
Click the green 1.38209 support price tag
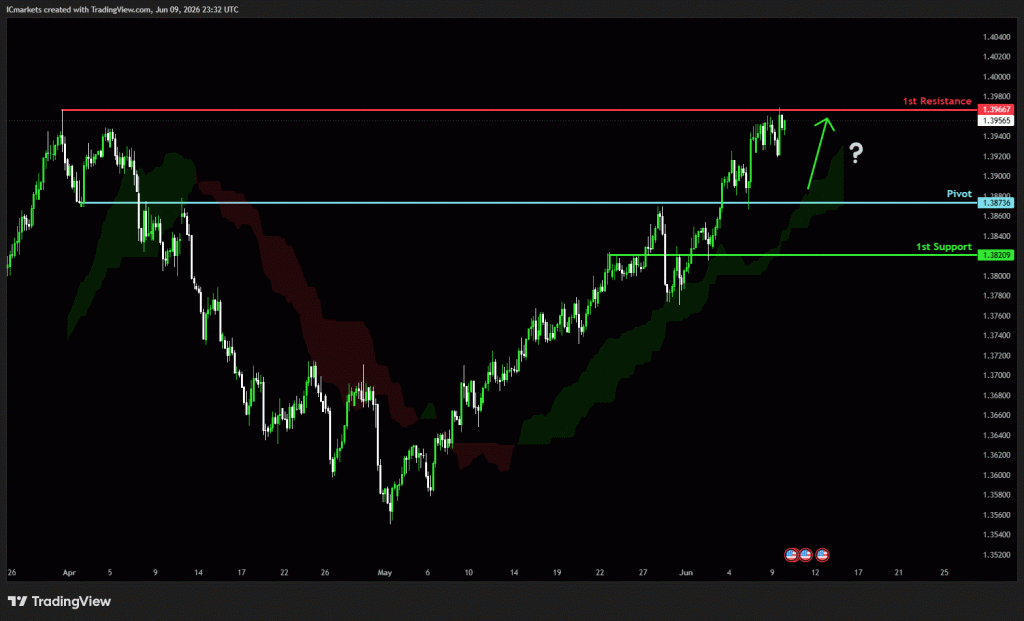(x=996, y=255)
